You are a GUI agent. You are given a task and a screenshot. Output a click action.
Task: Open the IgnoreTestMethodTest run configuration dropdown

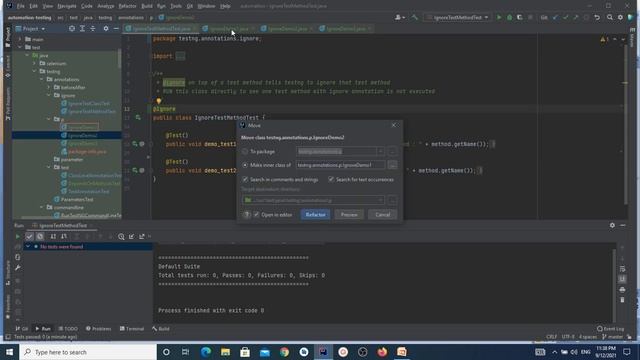tap(457, 18)
